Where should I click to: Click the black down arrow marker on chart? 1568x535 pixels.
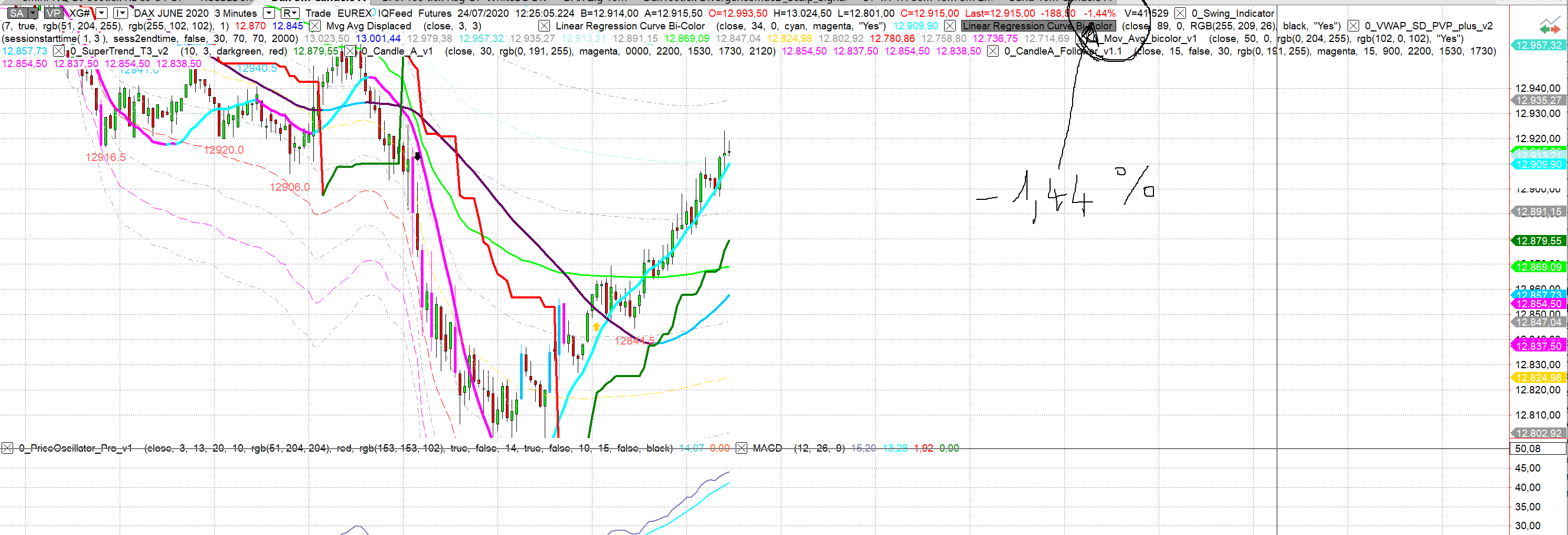(418, 156)
